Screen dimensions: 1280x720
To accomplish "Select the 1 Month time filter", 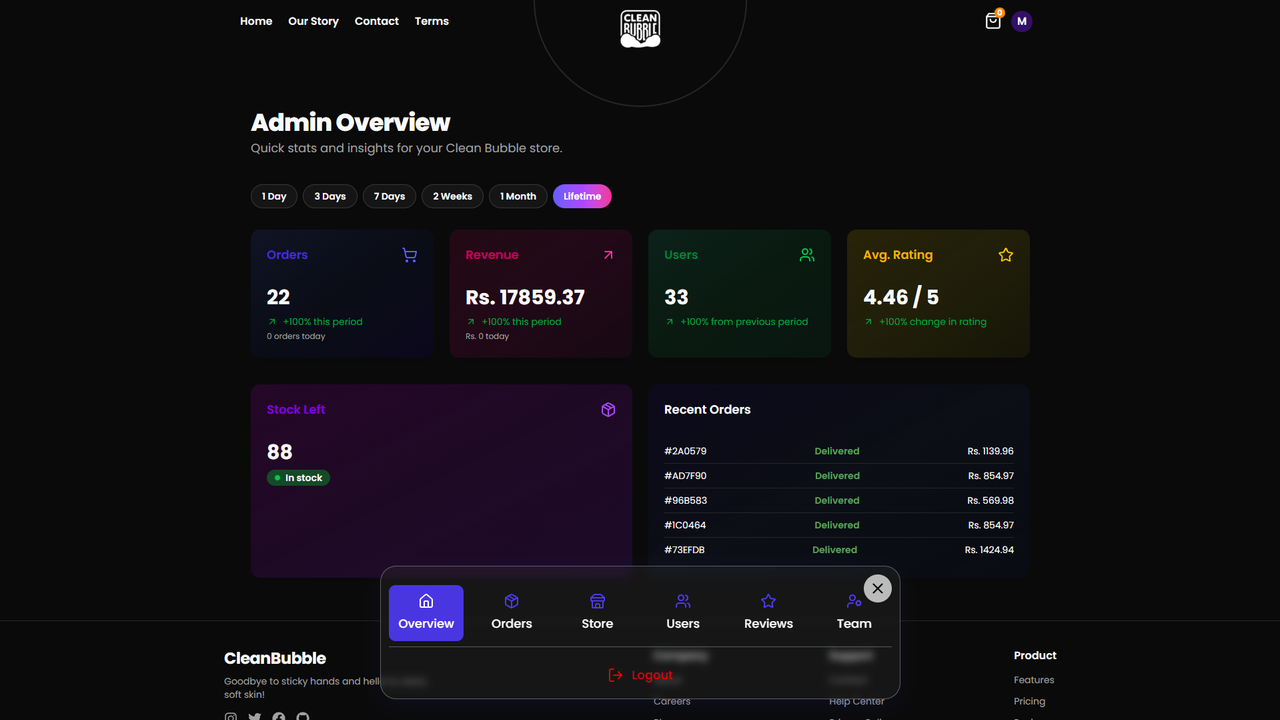I will 518,196.
